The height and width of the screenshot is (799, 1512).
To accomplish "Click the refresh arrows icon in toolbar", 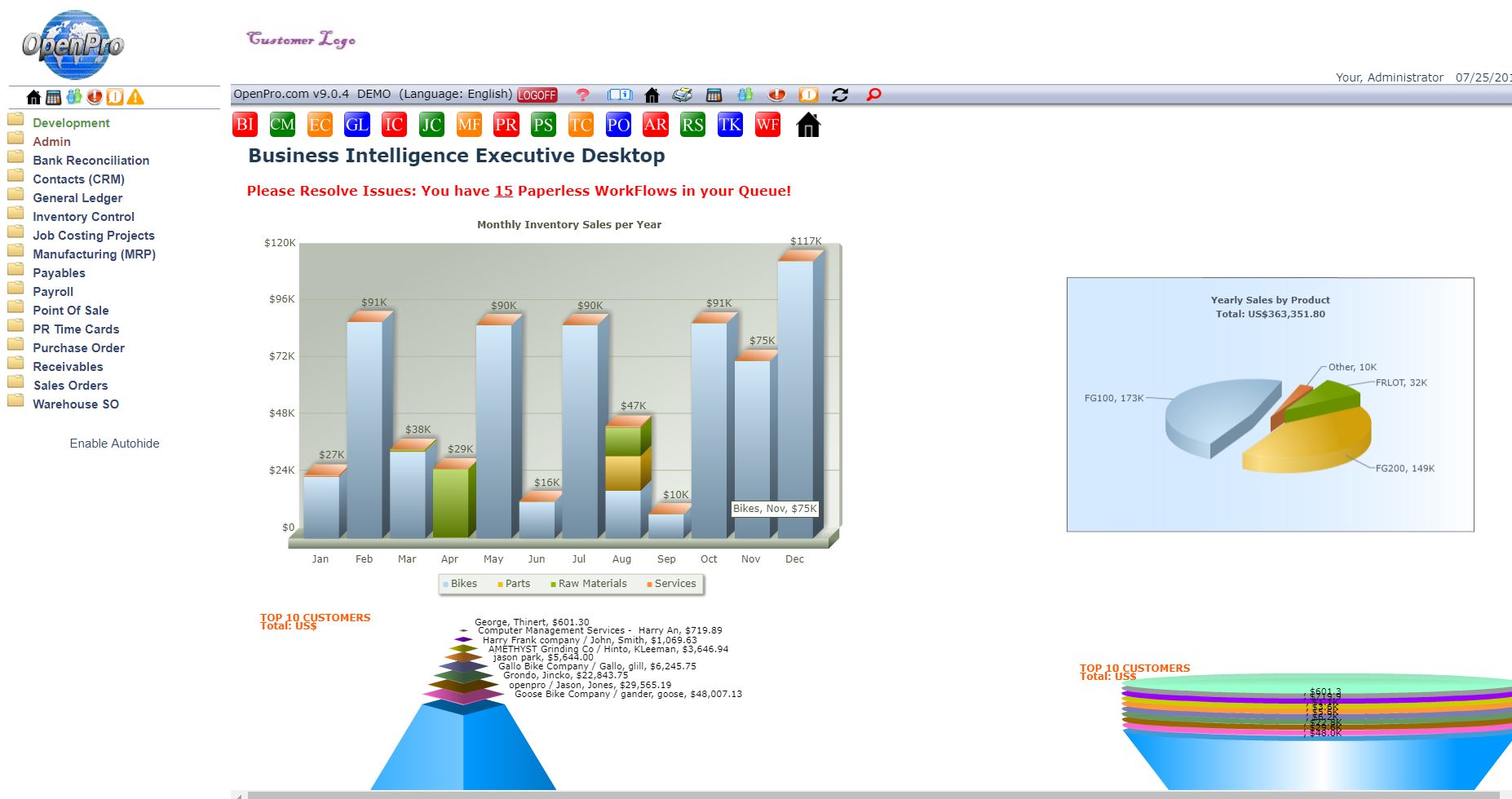I will (x=840, y=95).
